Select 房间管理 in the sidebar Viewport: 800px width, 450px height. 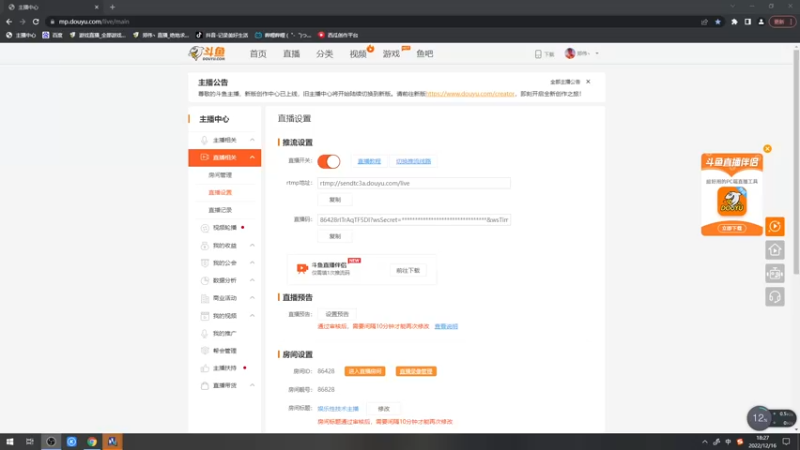220,175
